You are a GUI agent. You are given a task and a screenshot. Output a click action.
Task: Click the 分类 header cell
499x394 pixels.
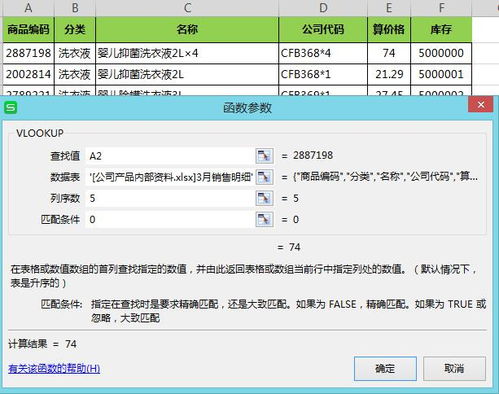click(75, 29)
